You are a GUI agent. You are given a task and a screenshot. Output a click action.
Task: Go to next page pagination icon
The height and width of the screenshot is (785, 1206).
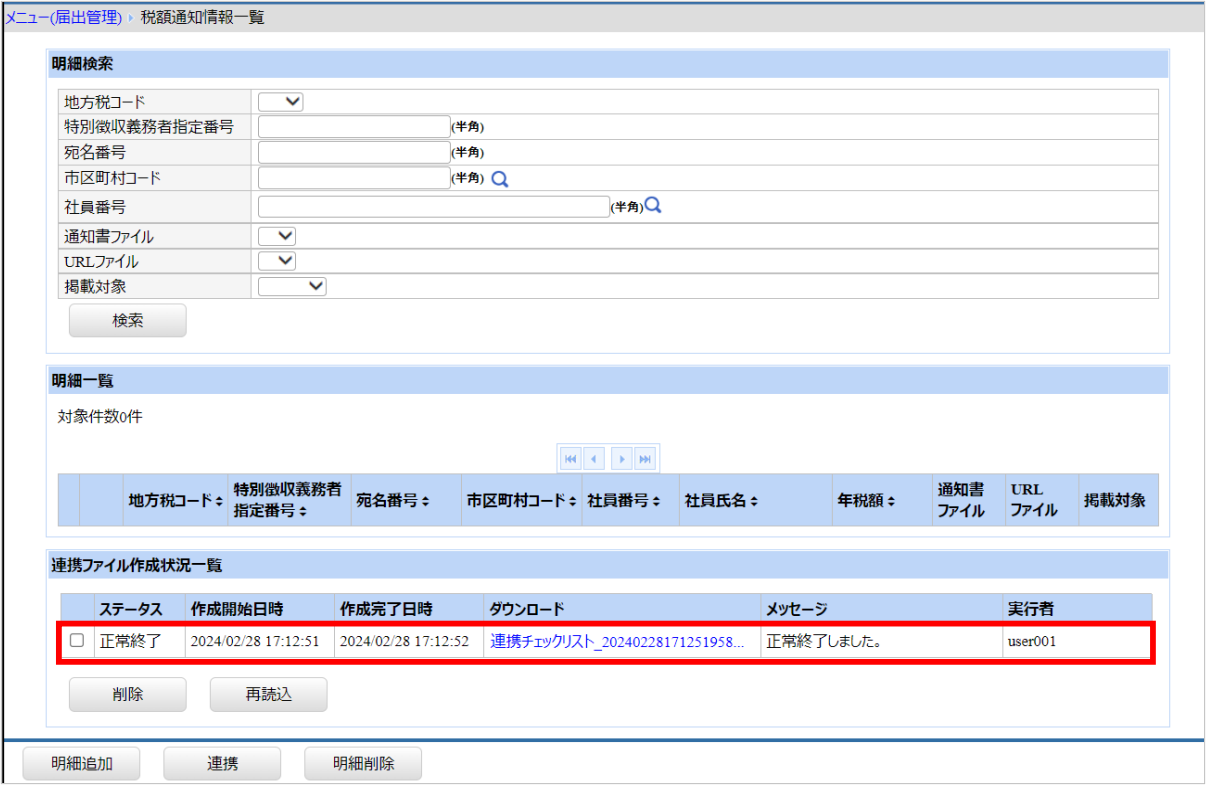pos(621,458)
